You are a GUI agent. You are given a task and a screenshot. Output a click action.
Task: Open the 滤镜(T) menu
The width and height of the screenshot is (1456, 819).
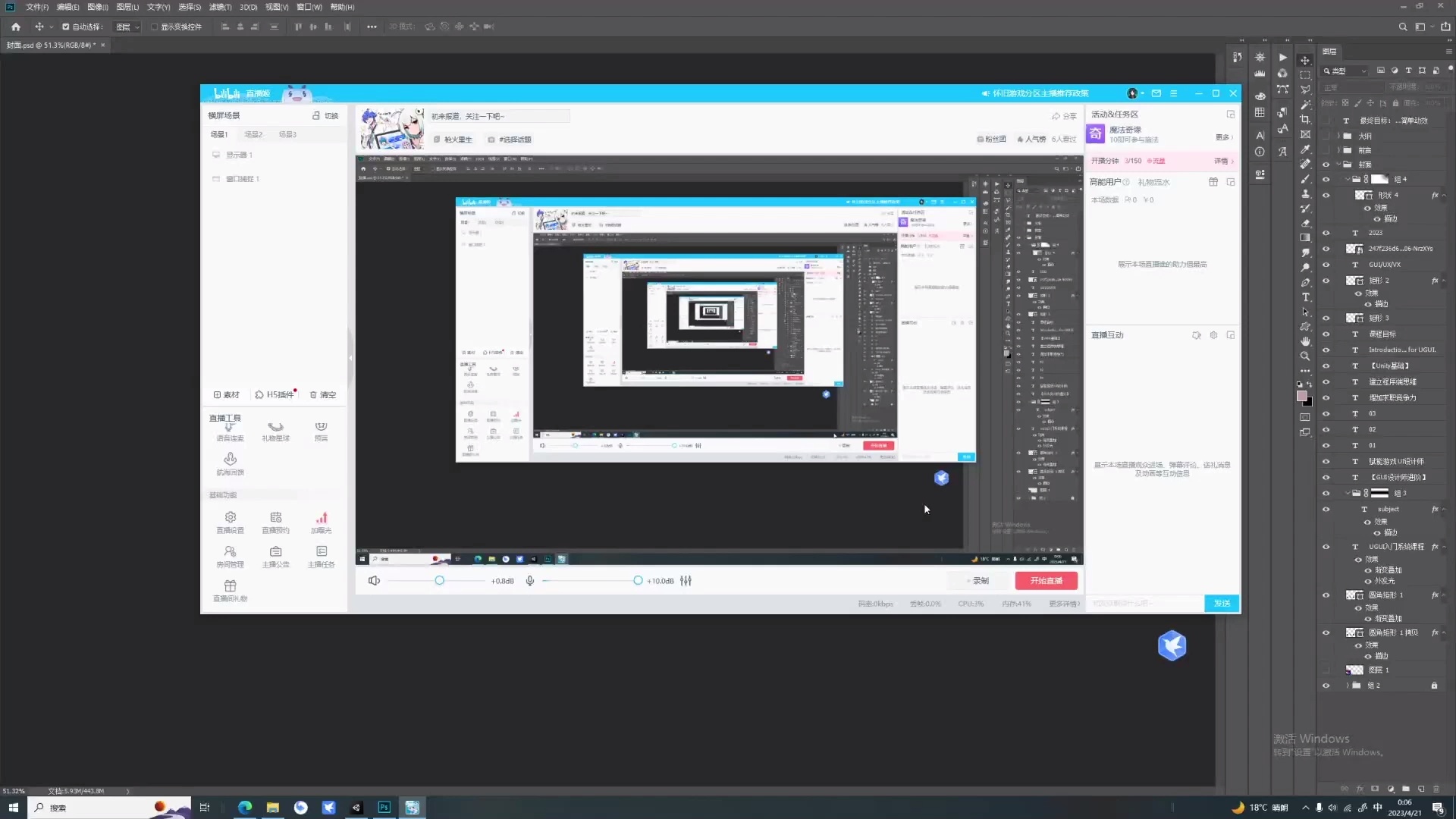pos(220,7)
